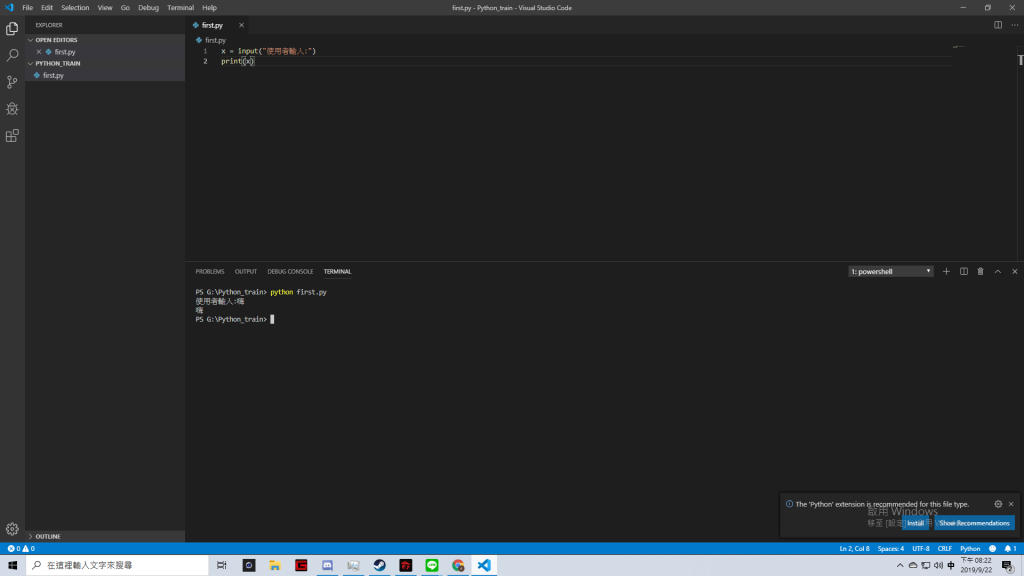Split the terminal panel
This screenshot has width=1024, height=576.
point(964,272)
